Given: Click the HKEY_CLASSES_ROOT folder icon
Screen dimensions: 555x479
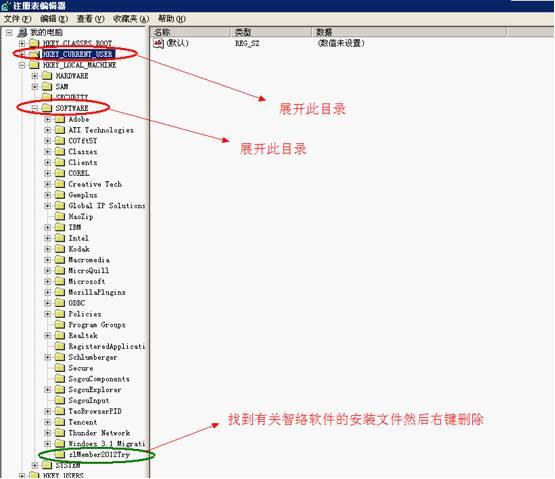Looking at the screenshot, I should click(34, 43).
